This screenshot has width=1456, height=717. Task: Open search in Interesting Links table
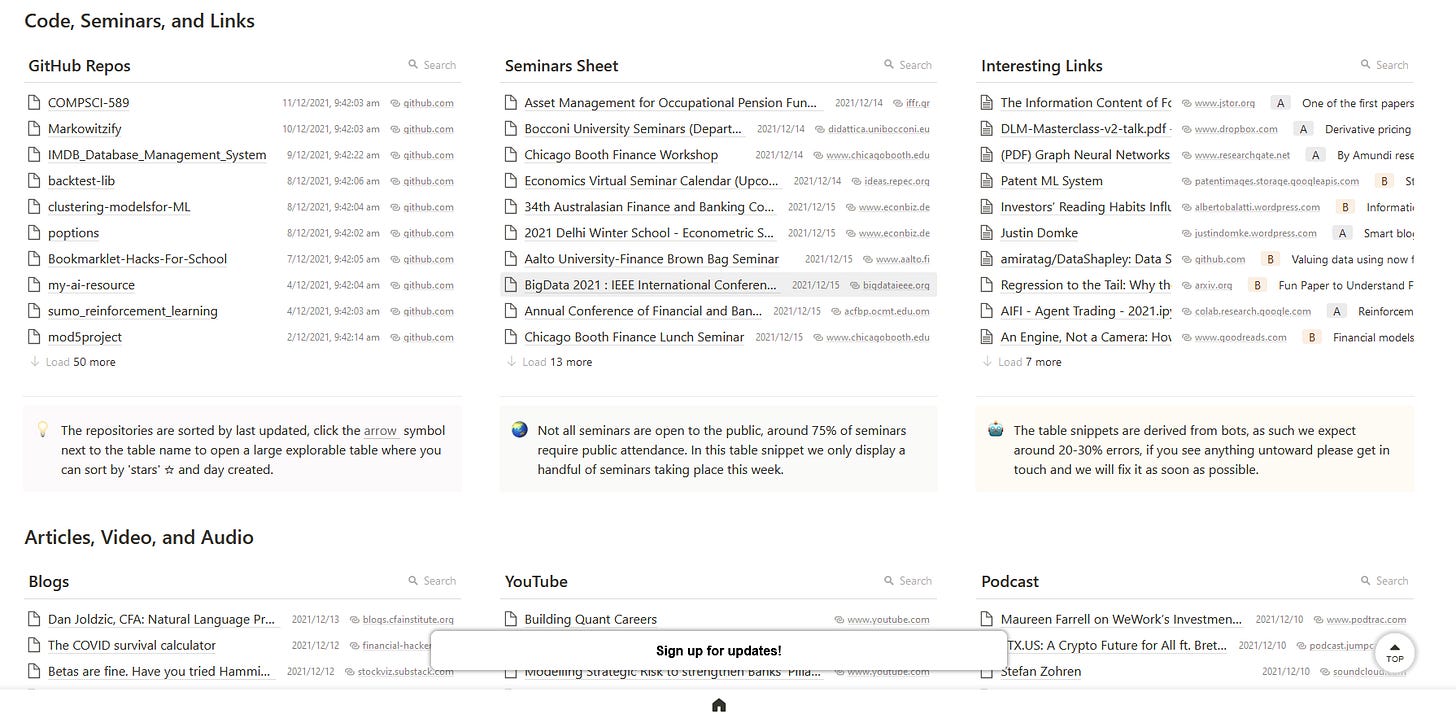(x=1384, y=65)
